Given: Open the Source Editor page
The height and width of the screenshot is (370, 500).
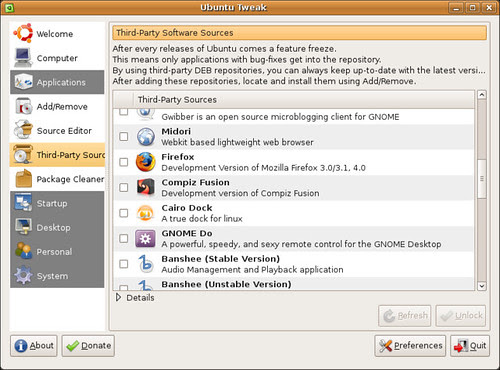Looking at the screenshot, I should (57, 130).
